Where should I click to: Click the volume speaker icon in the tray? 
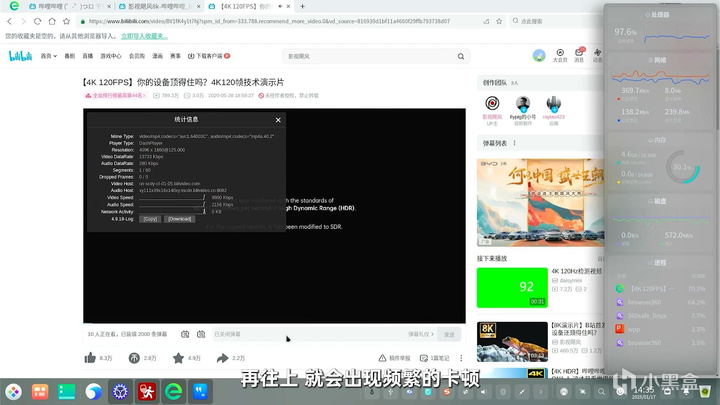pyautogui.click(x=483, y=392)
